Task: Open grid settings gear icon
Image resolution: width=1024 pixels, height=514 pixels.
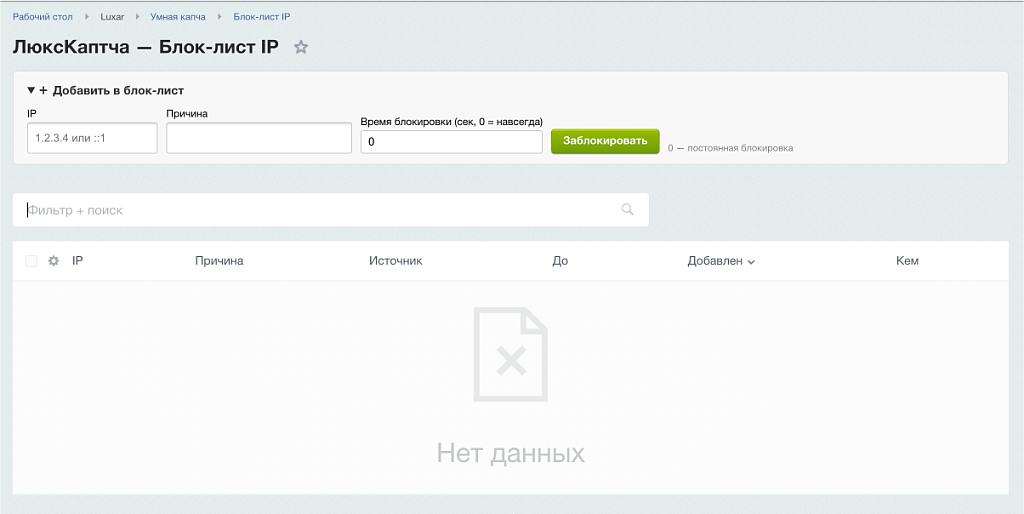Action: pyautogui.click(x=54, y=261)
